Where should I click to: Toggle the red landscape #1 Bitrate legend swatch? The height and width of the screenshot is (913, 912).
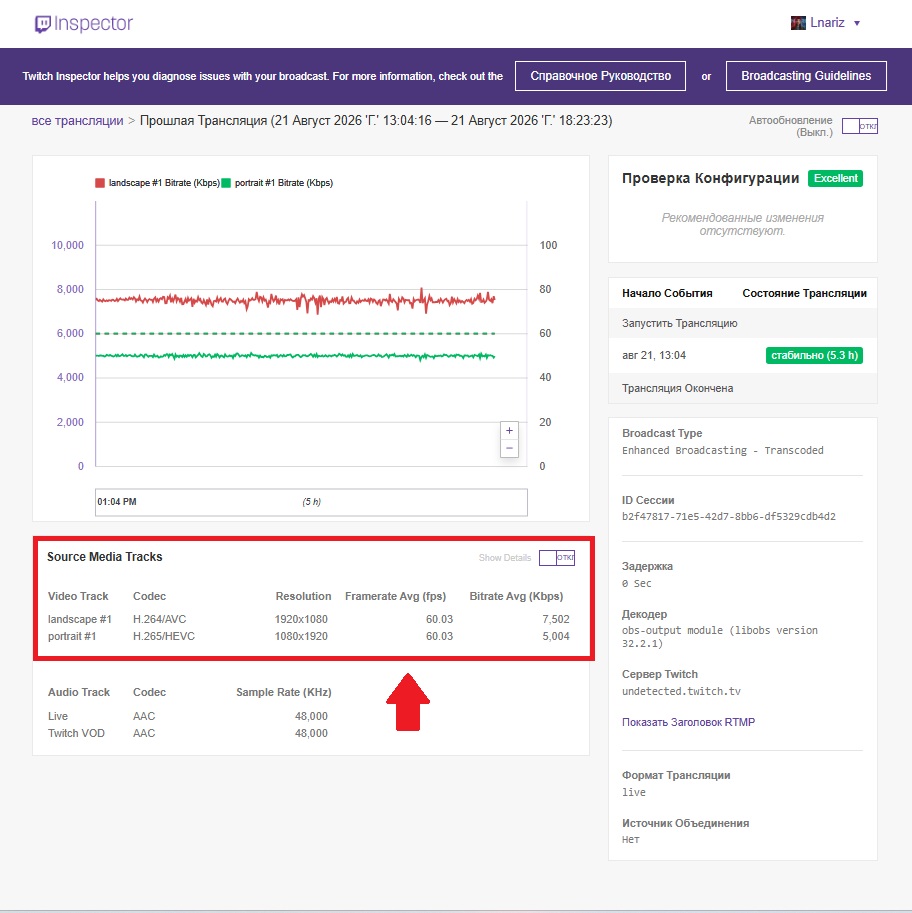tap(100, 183)
